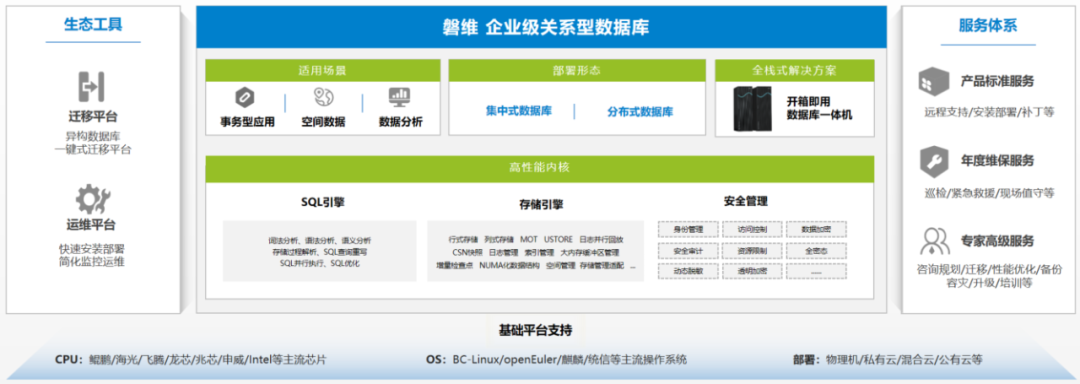Click the 迁移平台 migration arrow icon
The height and width of the screenshot is (384, 1080).
pos(91,87)
